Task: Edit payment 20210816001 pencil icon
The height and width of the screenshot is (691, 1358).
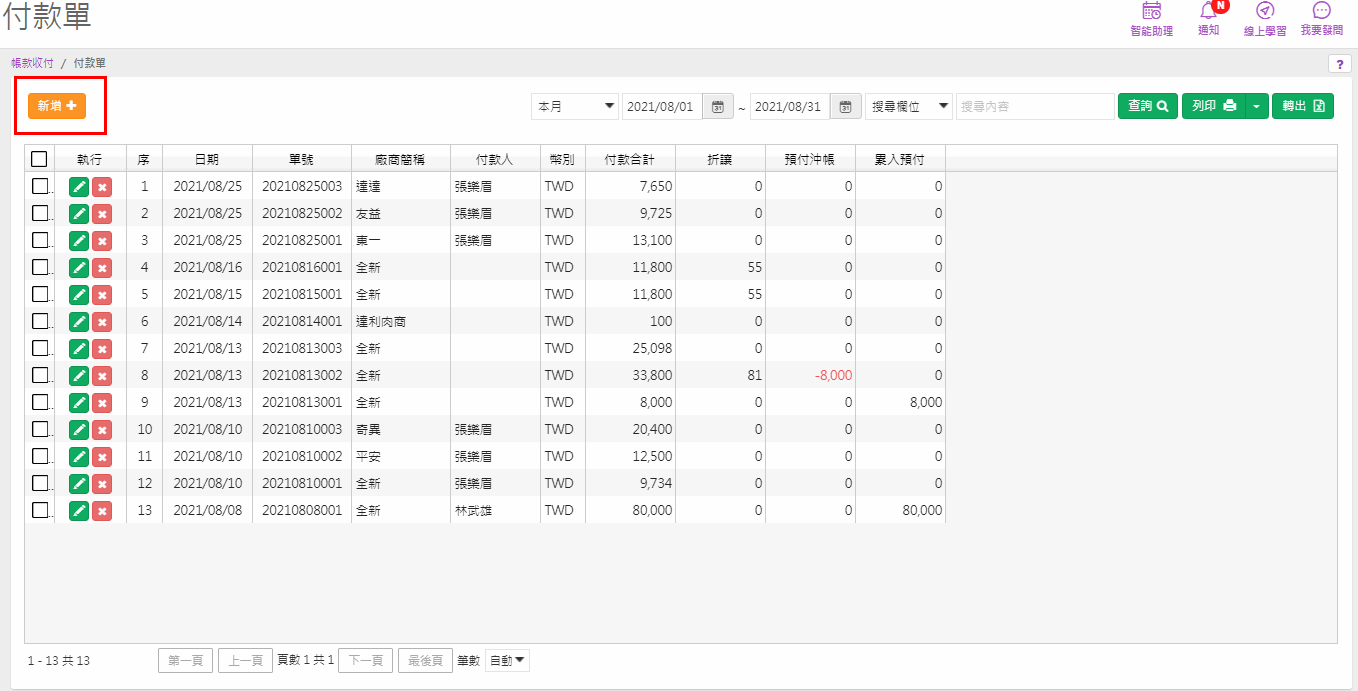Action: click(79, 268)
